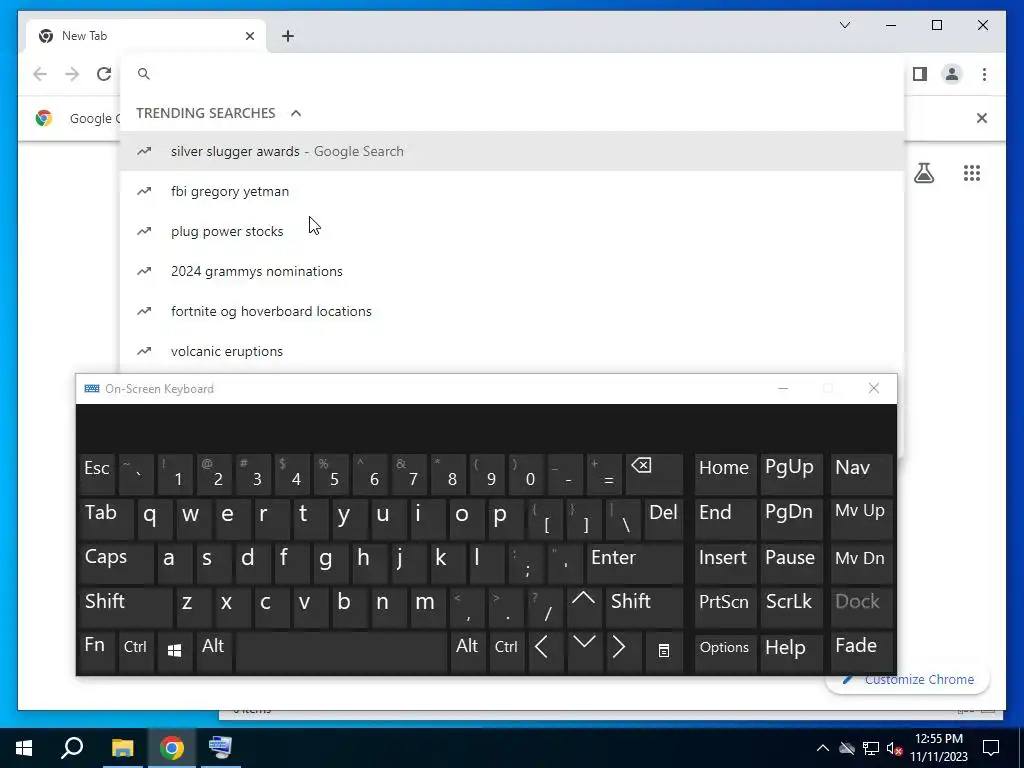Select 'fortnite og hoverboard locations' suggestion

(x=512, y=311)
